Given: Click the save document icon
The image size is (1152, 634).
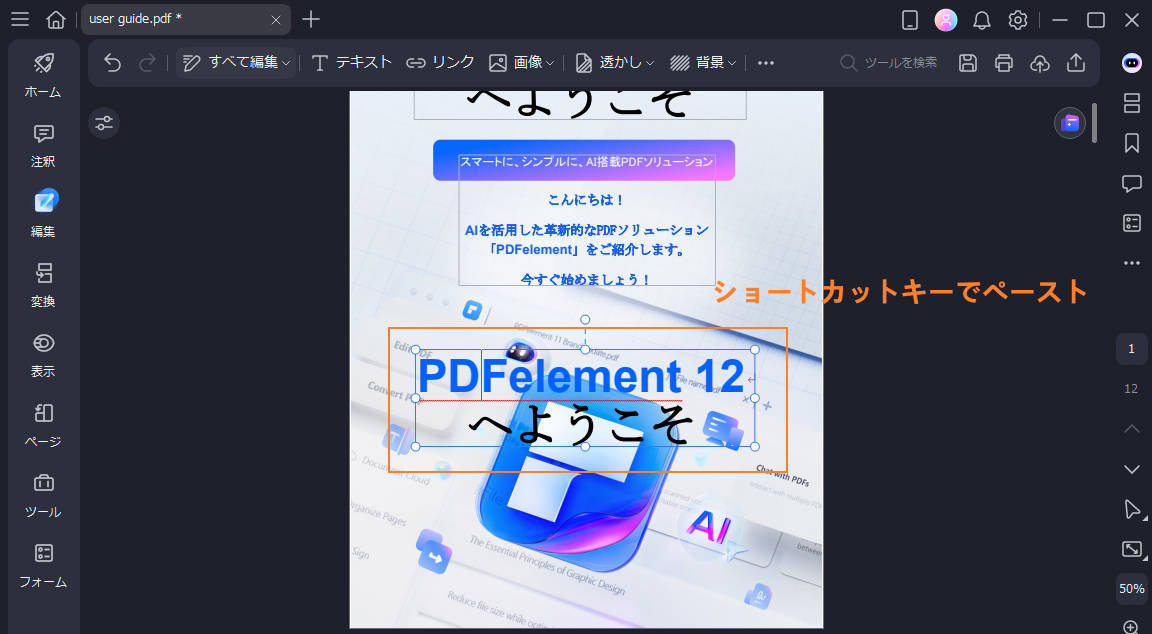Looking at the screenshot, I should click(967, 62).
